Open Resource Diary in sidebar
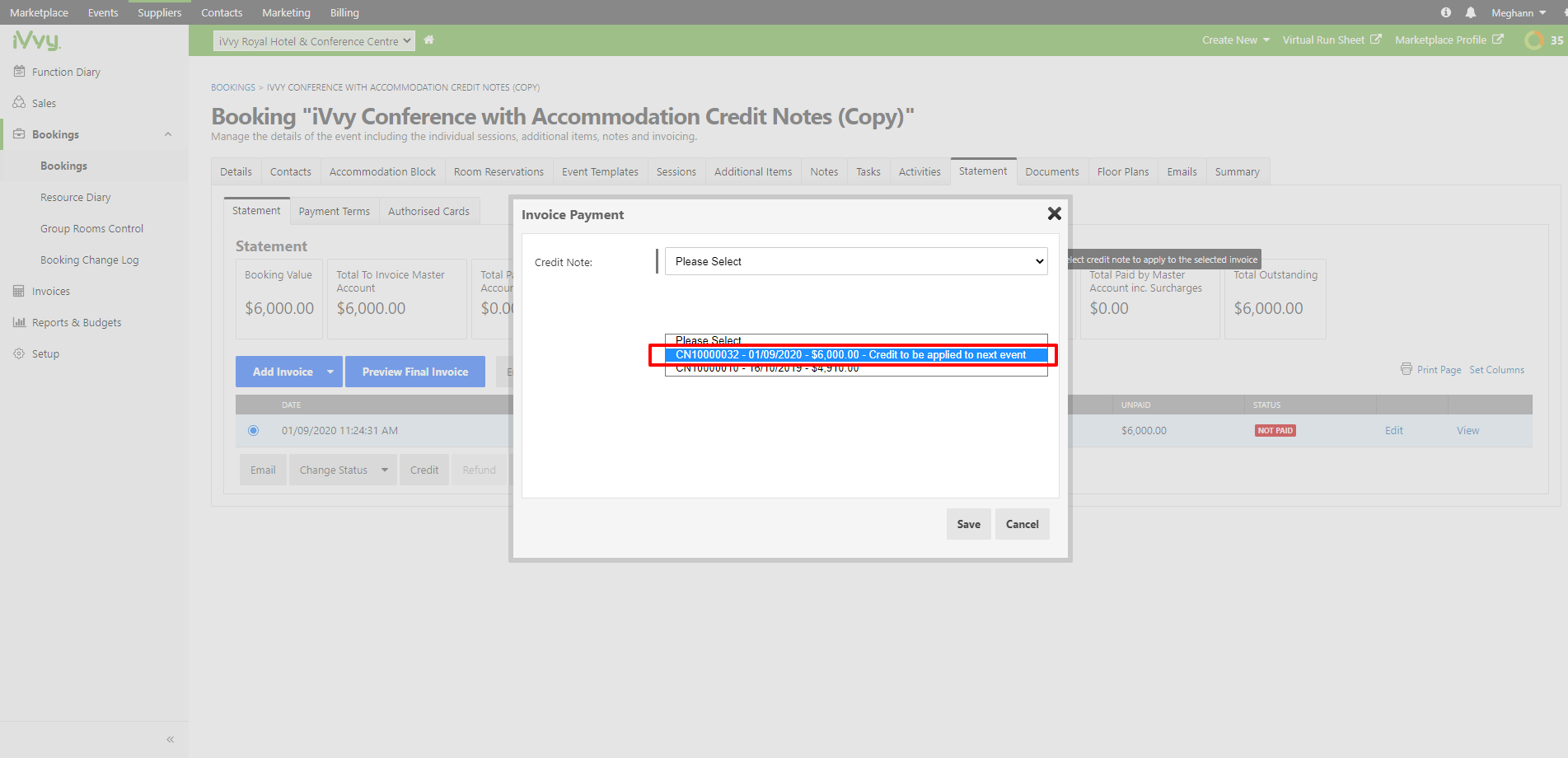The height and width of the screenshot is (758, 1568). [x=75, y=197]
